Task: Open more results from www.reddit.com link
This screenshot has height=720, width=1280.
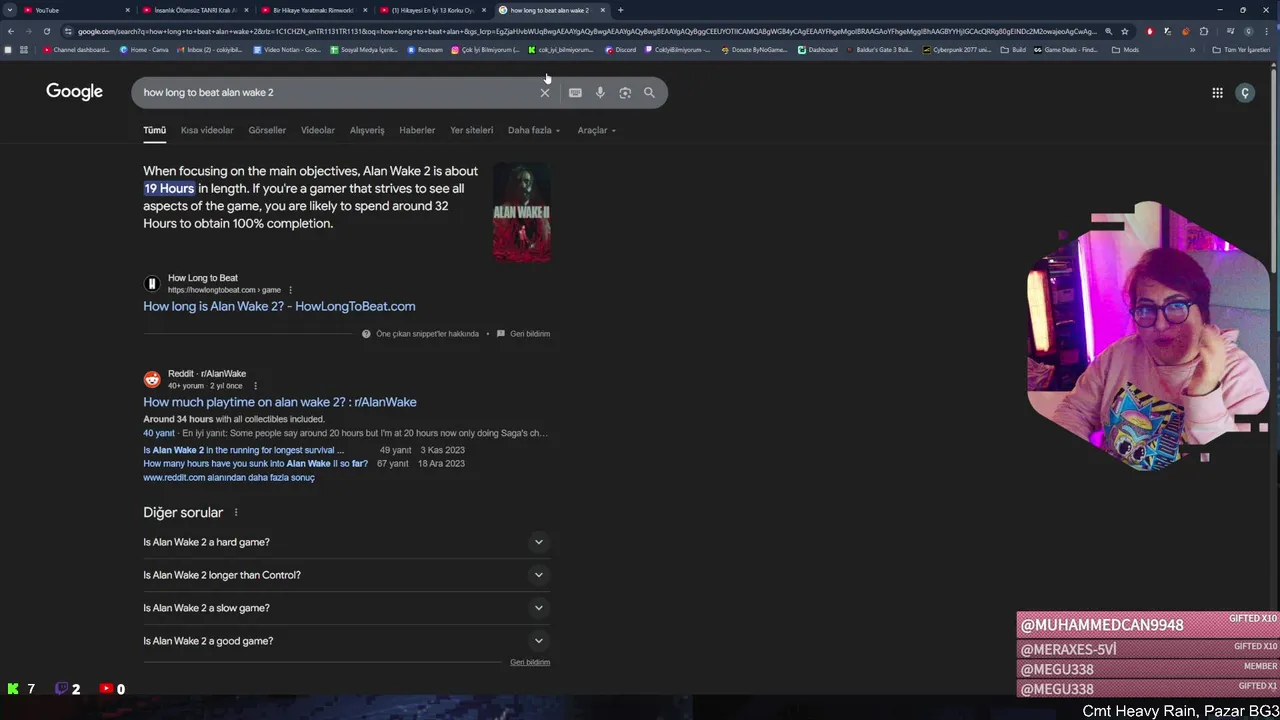Action: (229, 478)
